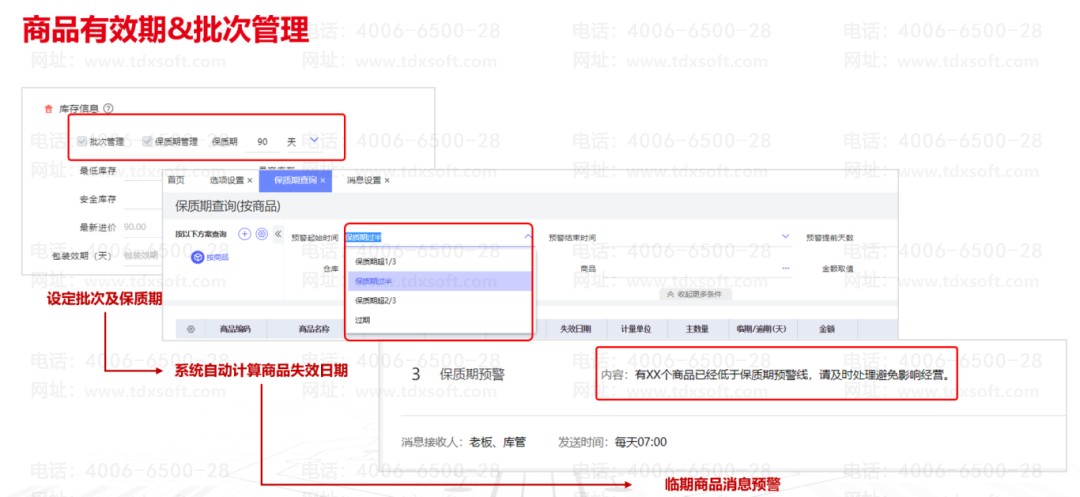
Task: Click the gear icon in the table header
Action: pyautogui.click(x=191, y=329)
